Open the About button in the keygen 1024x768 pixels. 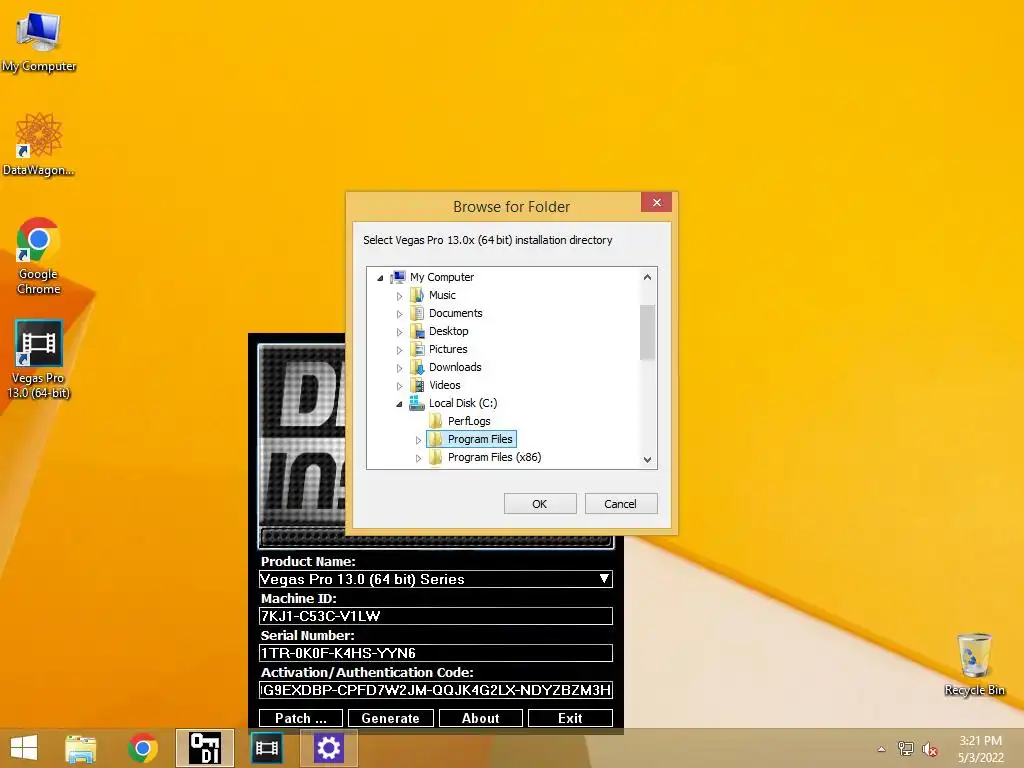coord(481,718)
